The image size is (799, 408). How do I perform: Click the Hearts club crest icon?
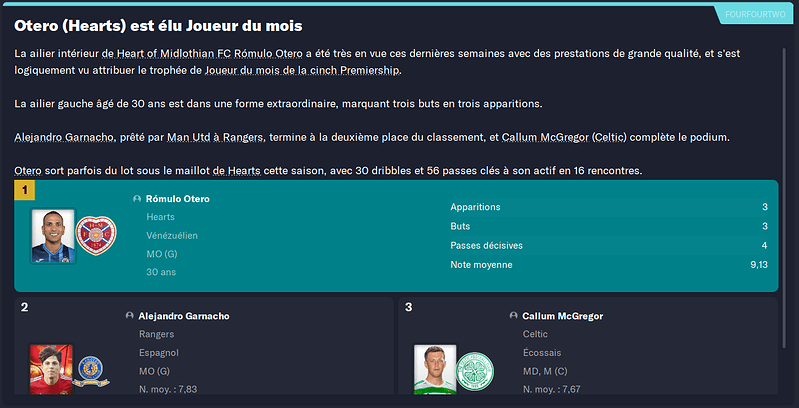pyautogui.click(x=96, y=236)
